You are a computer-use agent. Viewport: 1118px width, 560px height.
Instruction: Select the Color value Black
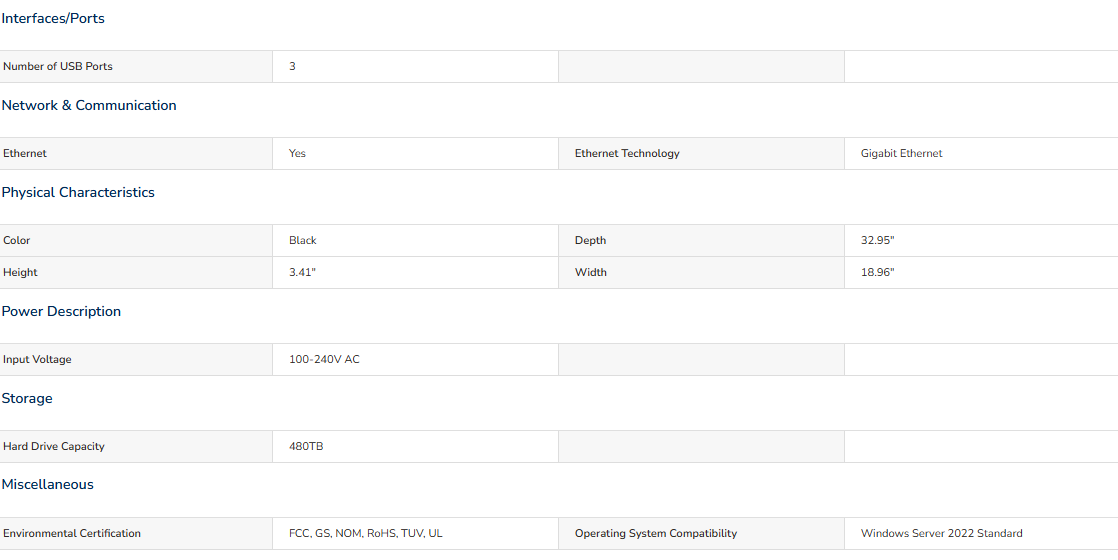pos(302,240)
